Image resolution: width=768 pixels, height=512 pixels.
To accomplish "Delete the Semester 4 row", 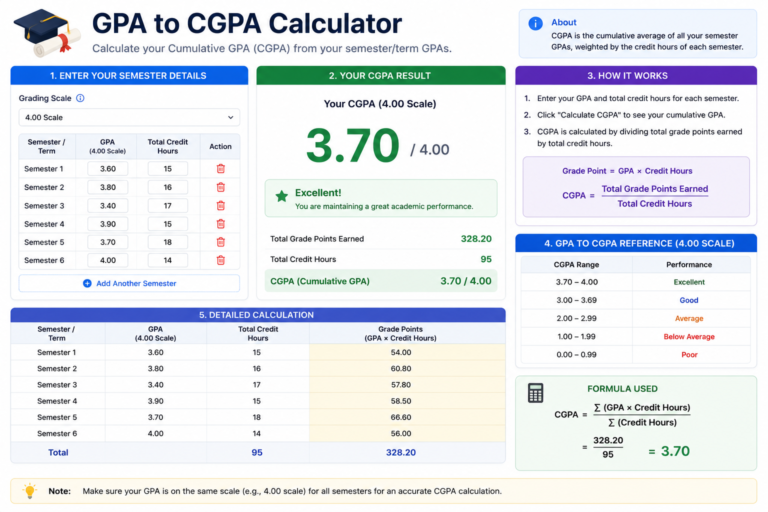I will pos(220,224).
